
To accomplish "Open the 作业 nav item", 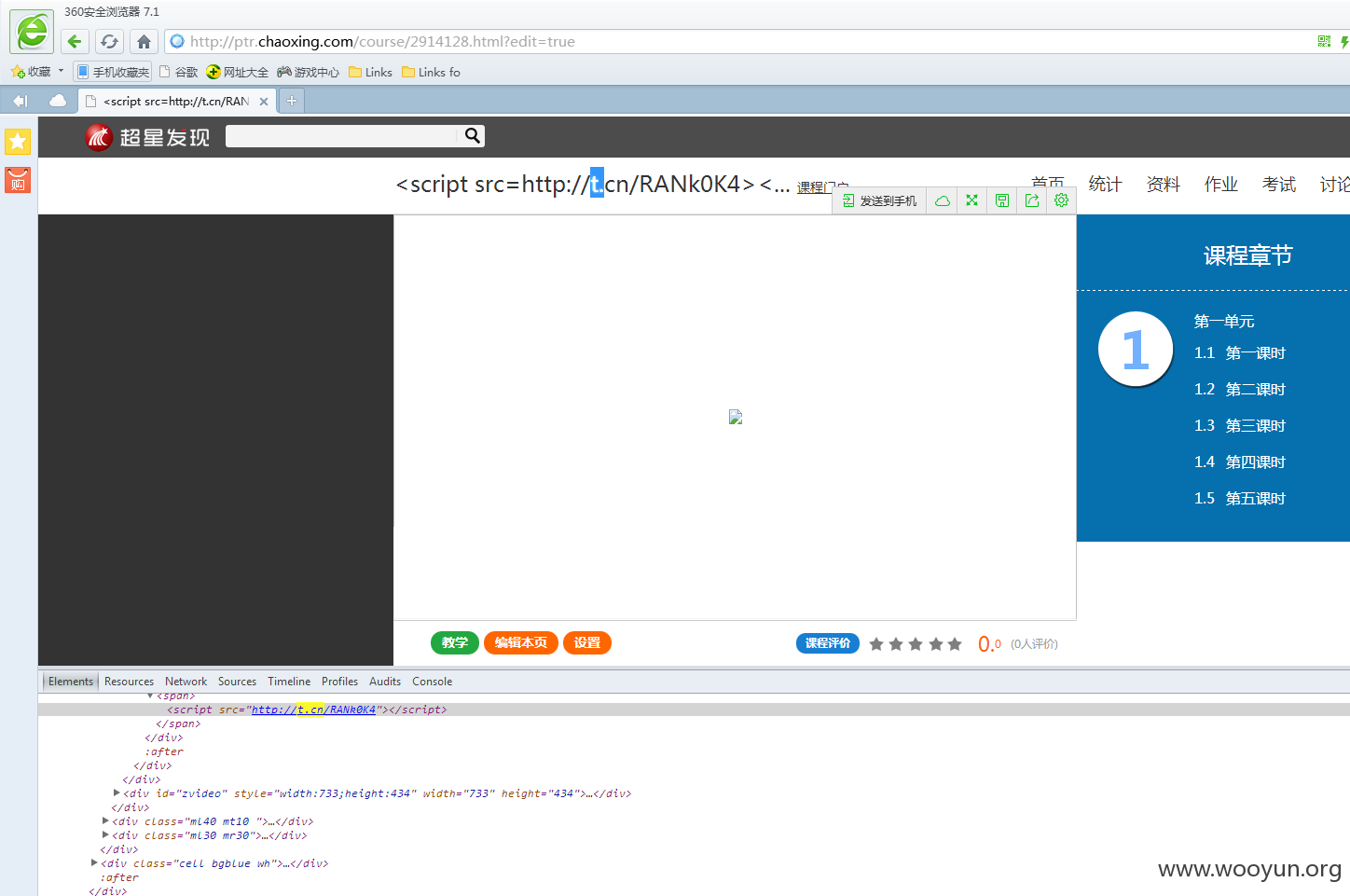I will point(1220,185).
